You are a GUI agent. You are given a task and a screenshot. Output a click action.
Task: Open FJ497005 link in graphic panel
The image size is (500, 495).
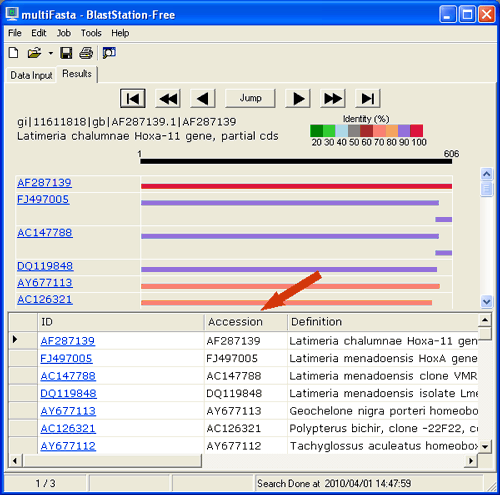[x=43, y=199]
